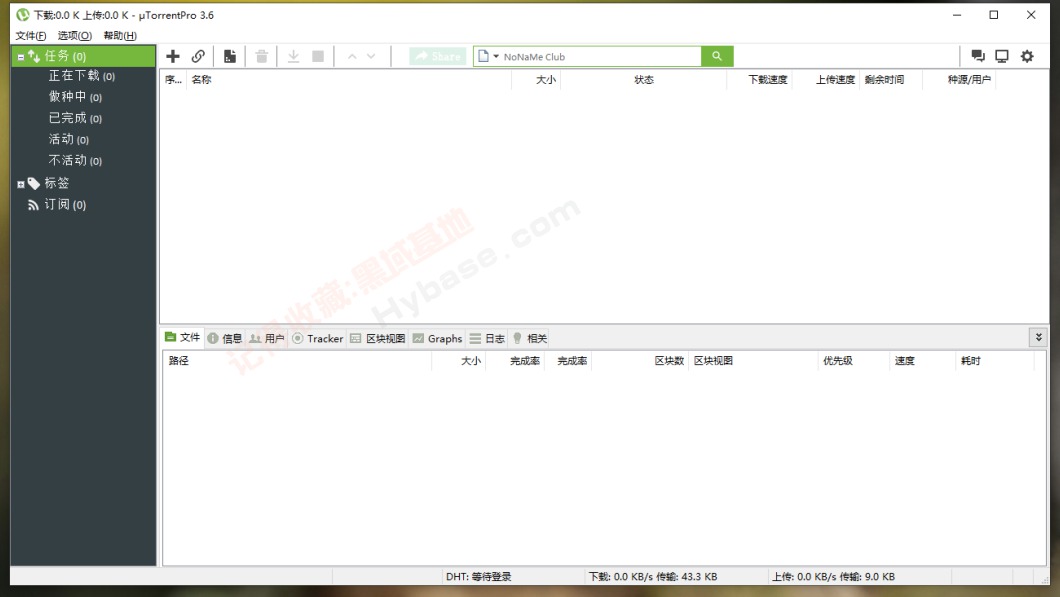
Task: Click the Add Torrent from URL link icon
Action: click(x=198, y=57)
